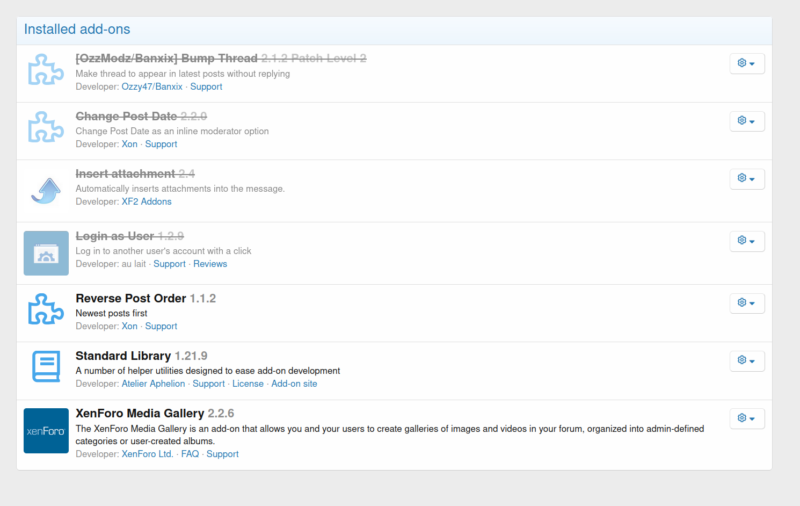Open gear menu for Reverse Post Order
This screenshot has width=800, height=506.
746,303
